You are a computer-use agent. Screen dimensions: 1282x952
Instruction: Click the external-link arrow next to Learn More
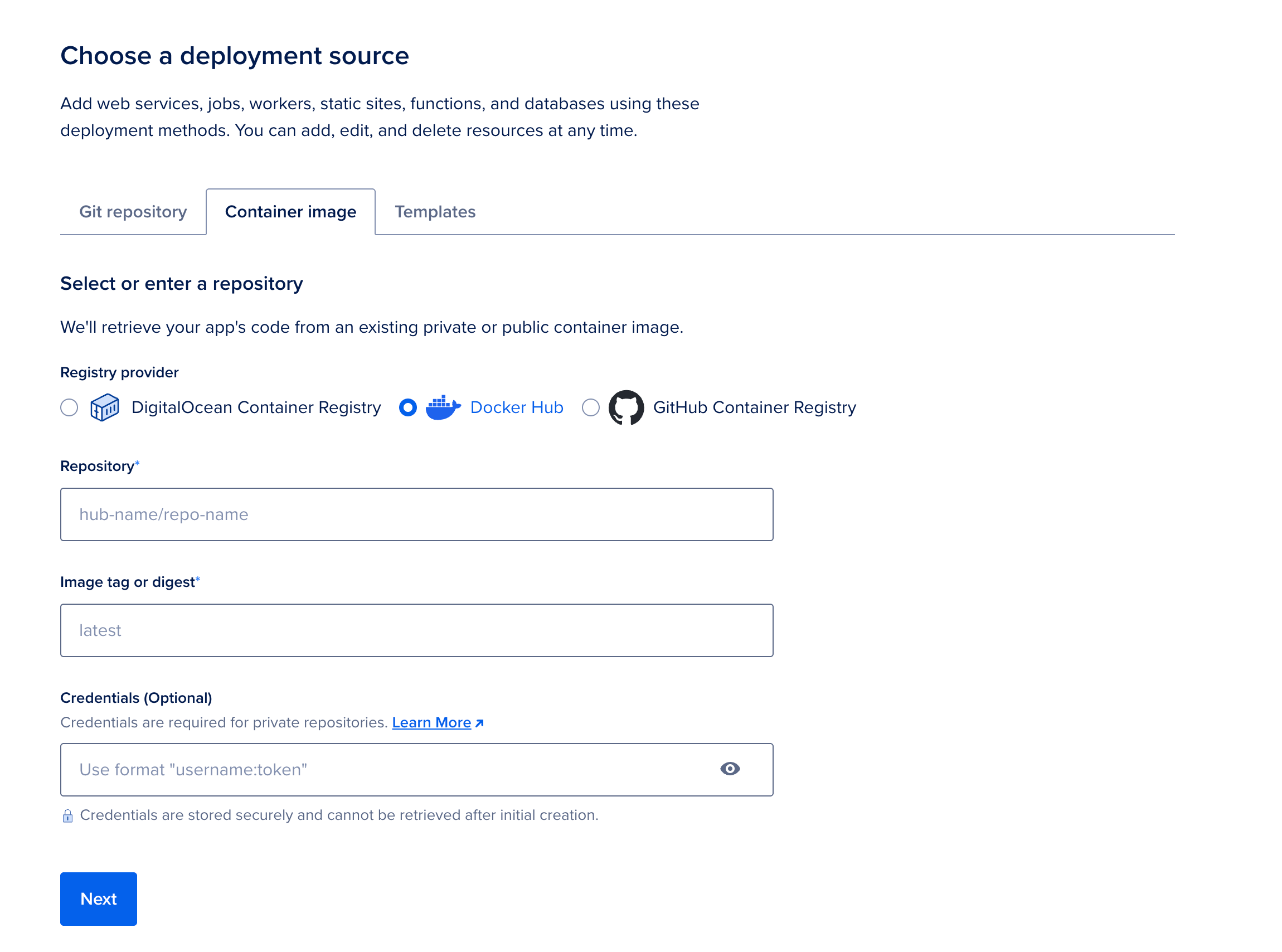(x=480, y=722)
